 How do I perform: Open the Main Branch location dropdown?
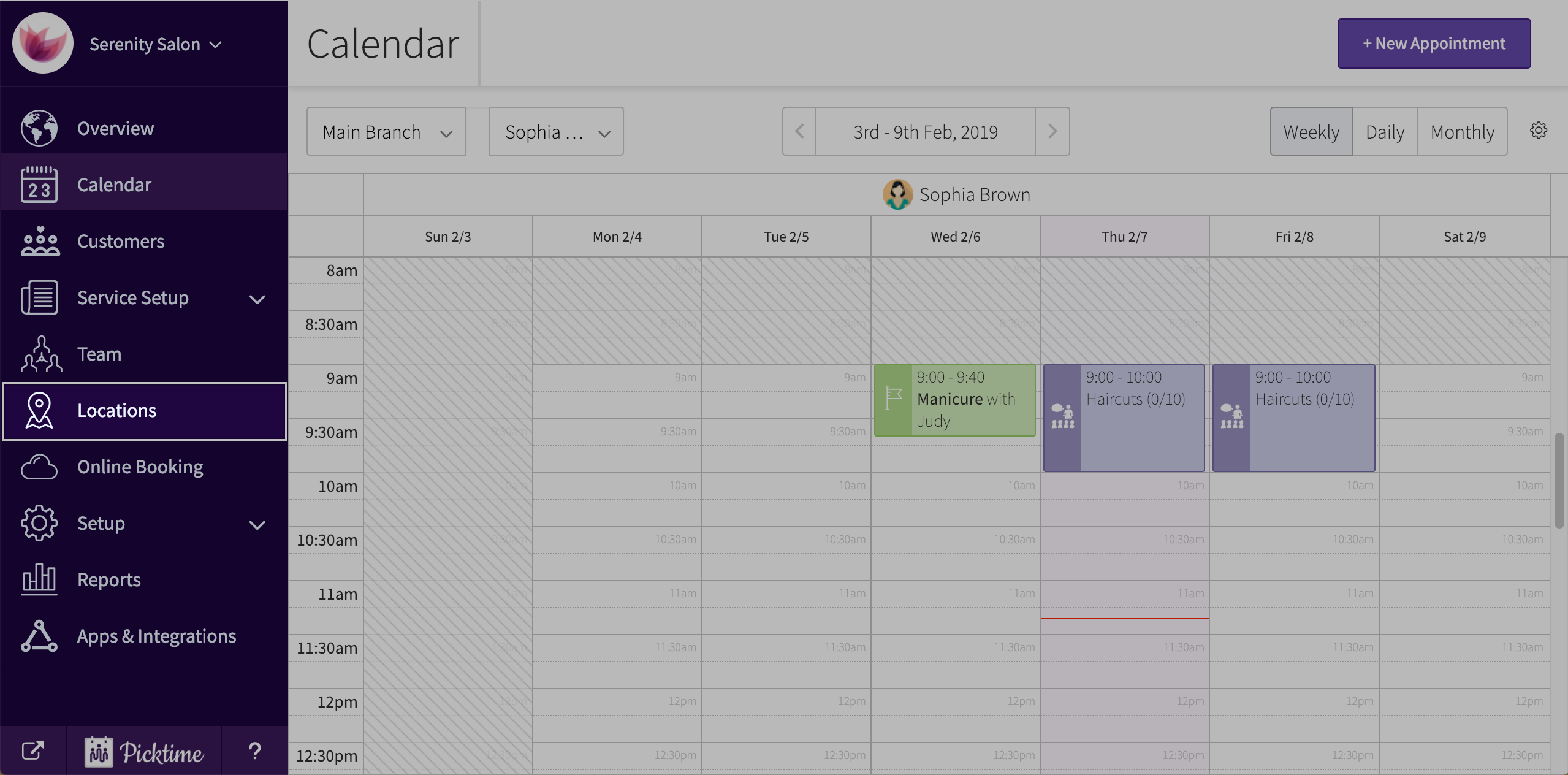click(x=386, y=132)
